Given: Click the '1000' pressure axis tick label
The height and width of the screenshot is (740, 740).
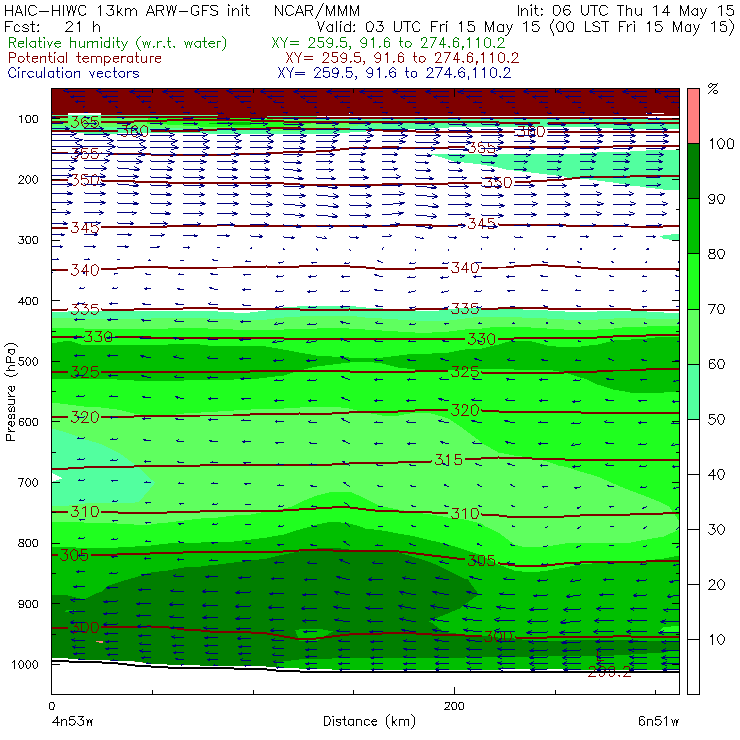Looking at the screenshot, I should tap(25, 664).
